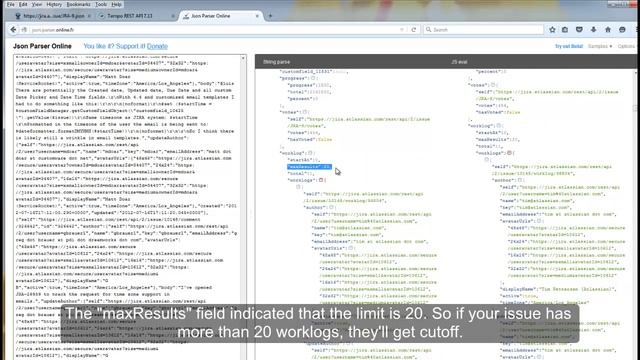The width and height of the screenshot is (640, 360).
Task: Open the Samples dropdown
Action: (x=600, y=46)
